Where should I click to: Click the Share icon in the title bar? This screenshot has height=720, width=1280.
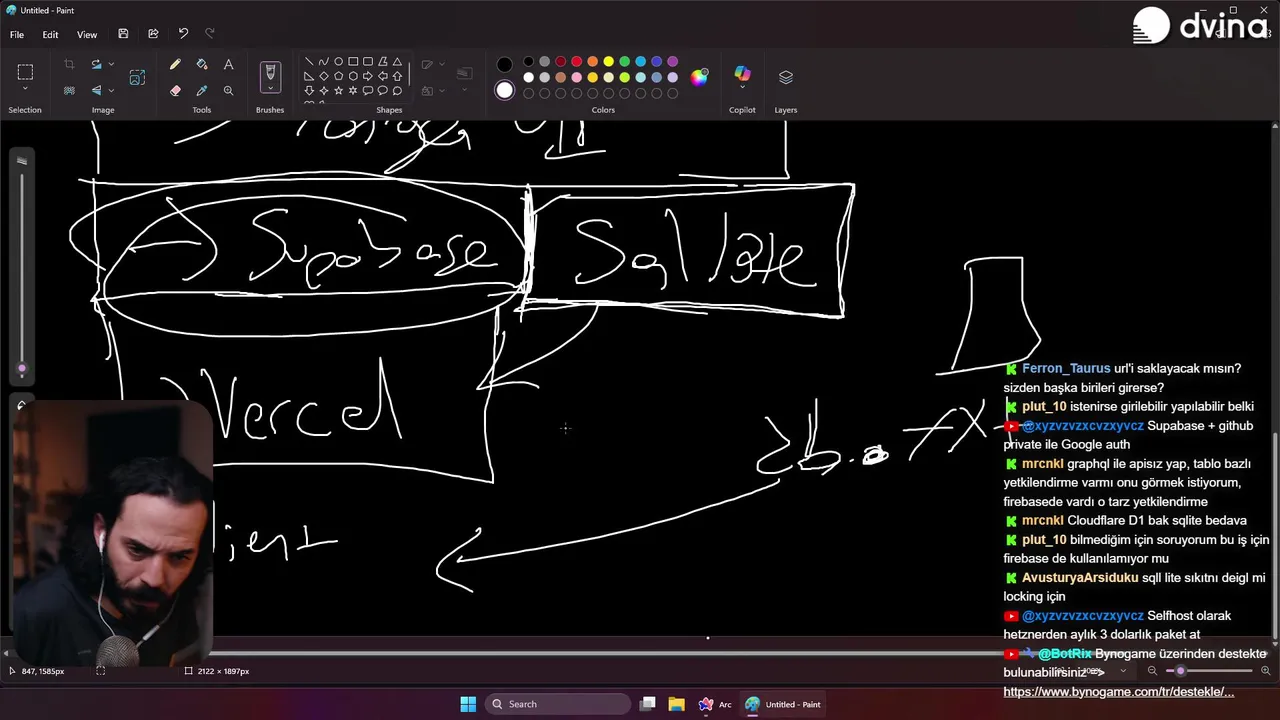click(153, 34)
